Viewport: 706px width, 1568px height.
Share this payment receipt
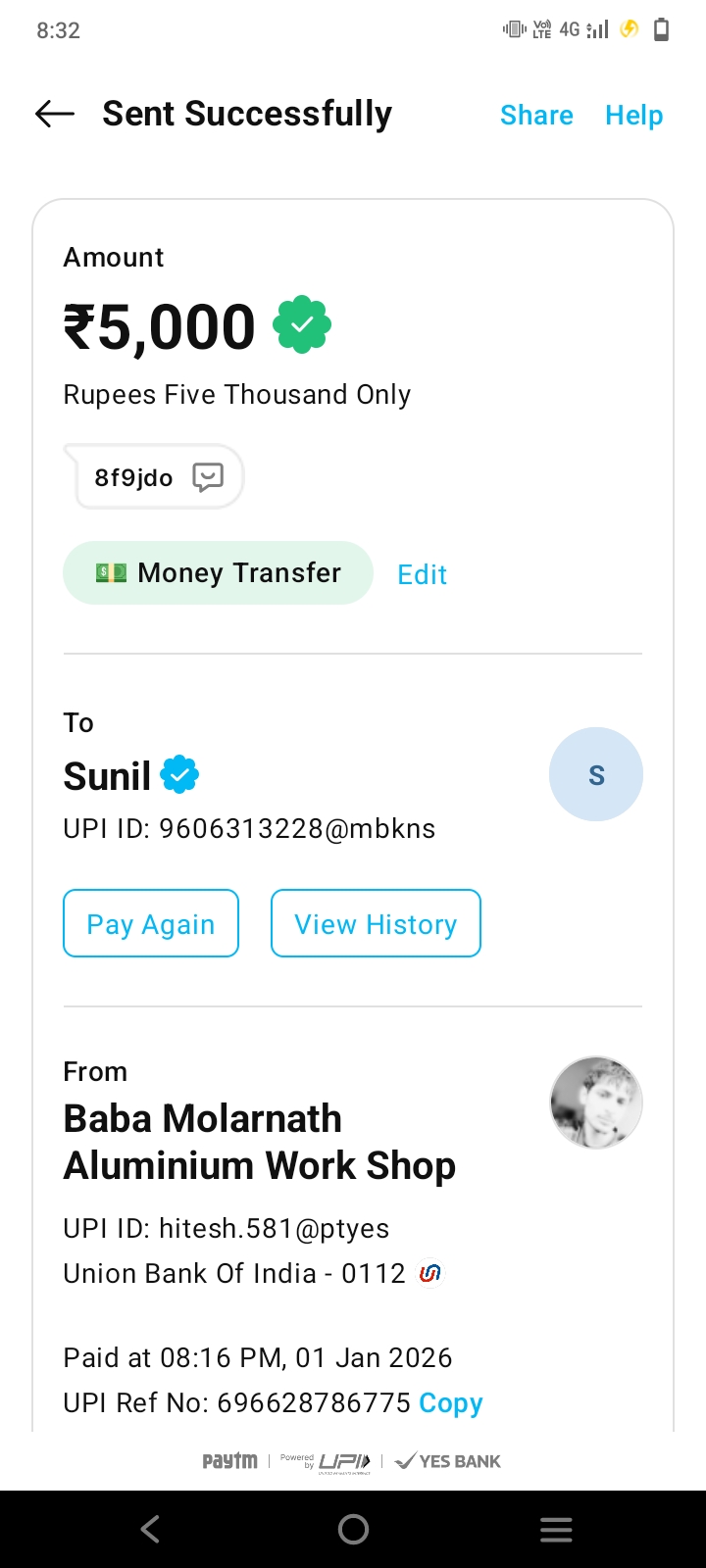[x=536, y=116]
